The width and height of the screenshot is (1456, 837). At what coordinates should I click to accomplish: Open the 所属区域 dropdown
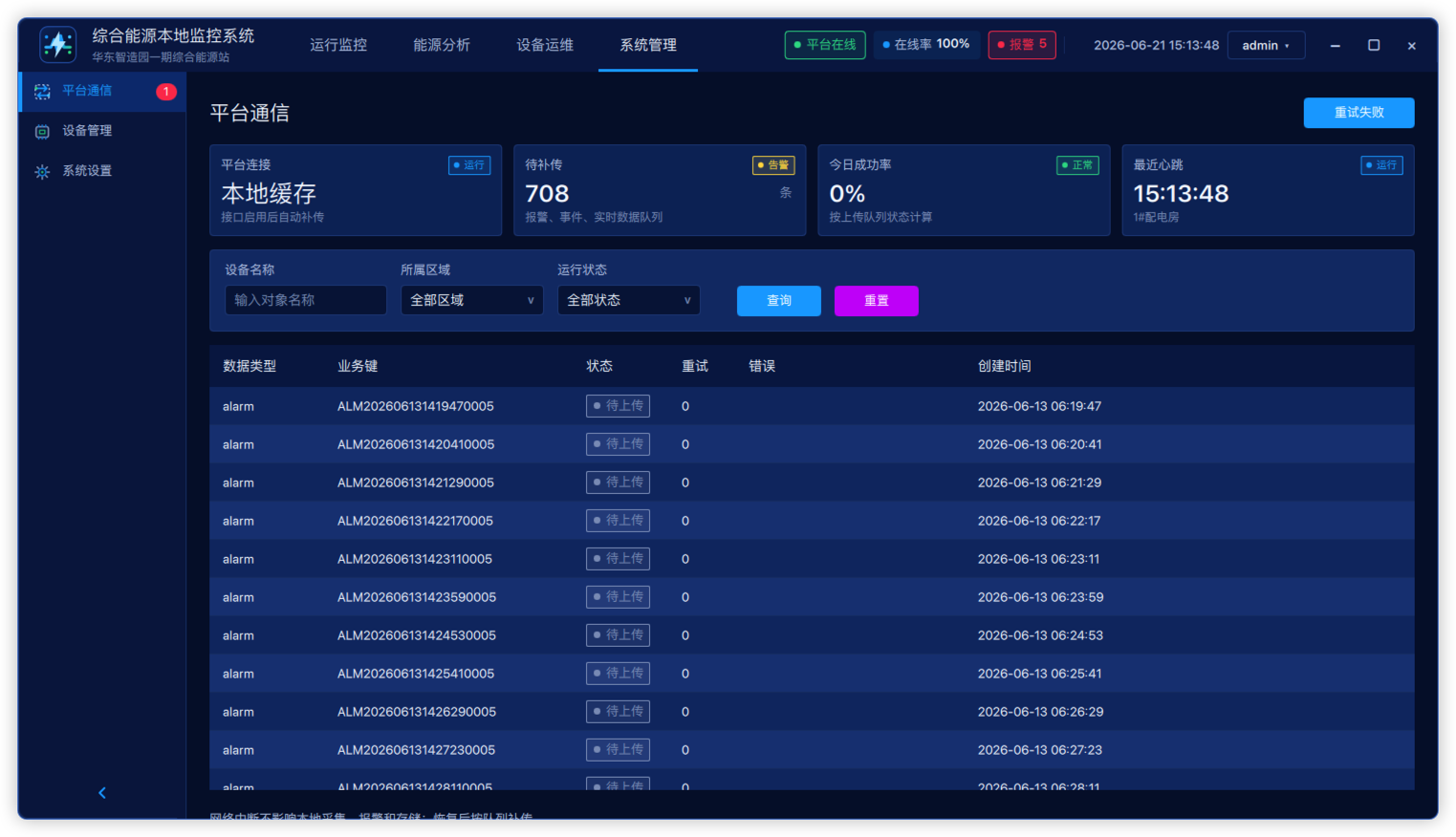point(472,300)
